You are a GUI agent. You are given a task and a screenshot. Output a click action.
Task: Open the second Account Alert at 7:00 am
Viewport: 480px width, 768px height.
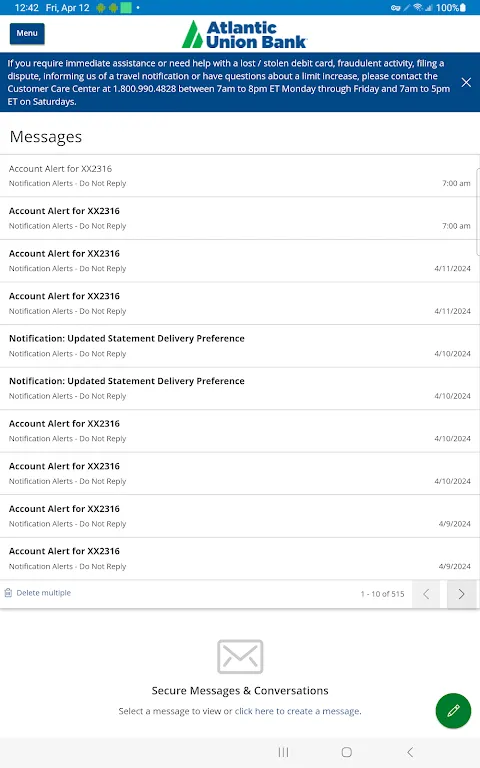pyautogui.click(x=240, y=218)
